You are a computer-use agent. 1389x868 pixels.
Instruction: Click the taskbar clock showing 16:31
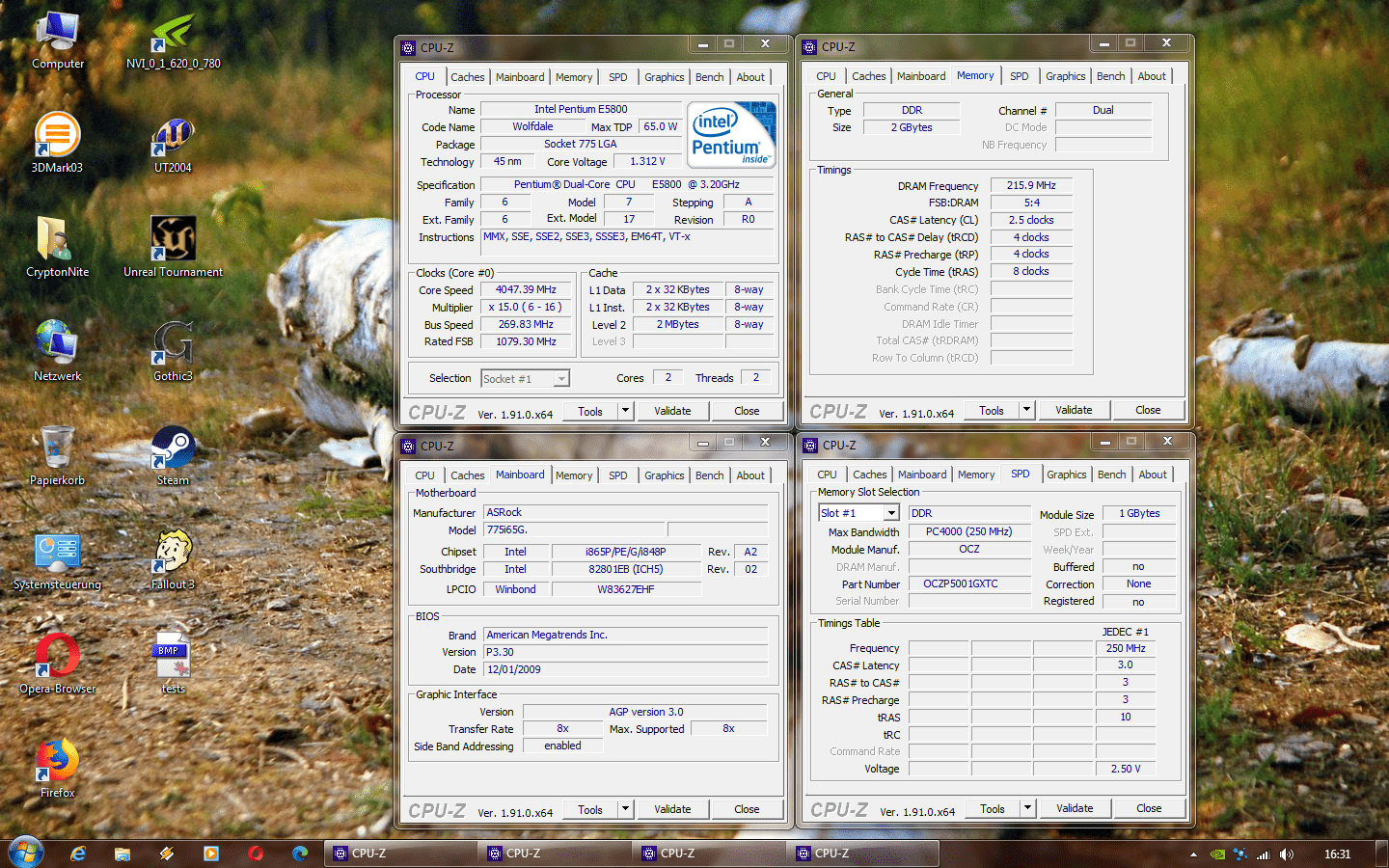click(1337, 854)
